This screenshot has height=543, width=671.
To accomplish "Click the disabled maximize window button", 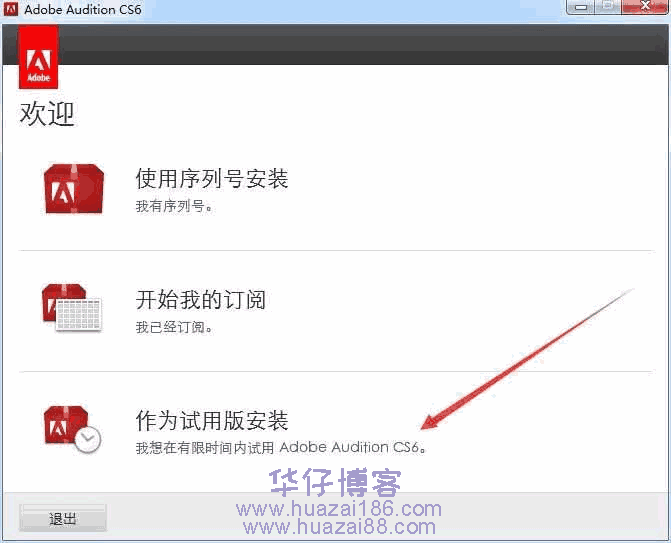I will pos(608,7).
